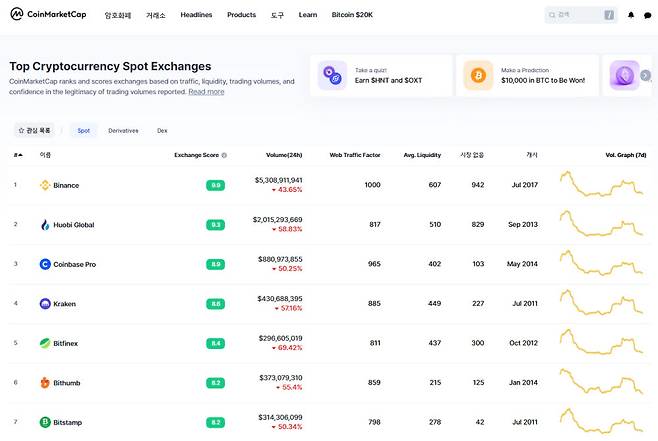Open the notifications bell icon
This screenshot has height=441, width=658.
tap(631, 15)
